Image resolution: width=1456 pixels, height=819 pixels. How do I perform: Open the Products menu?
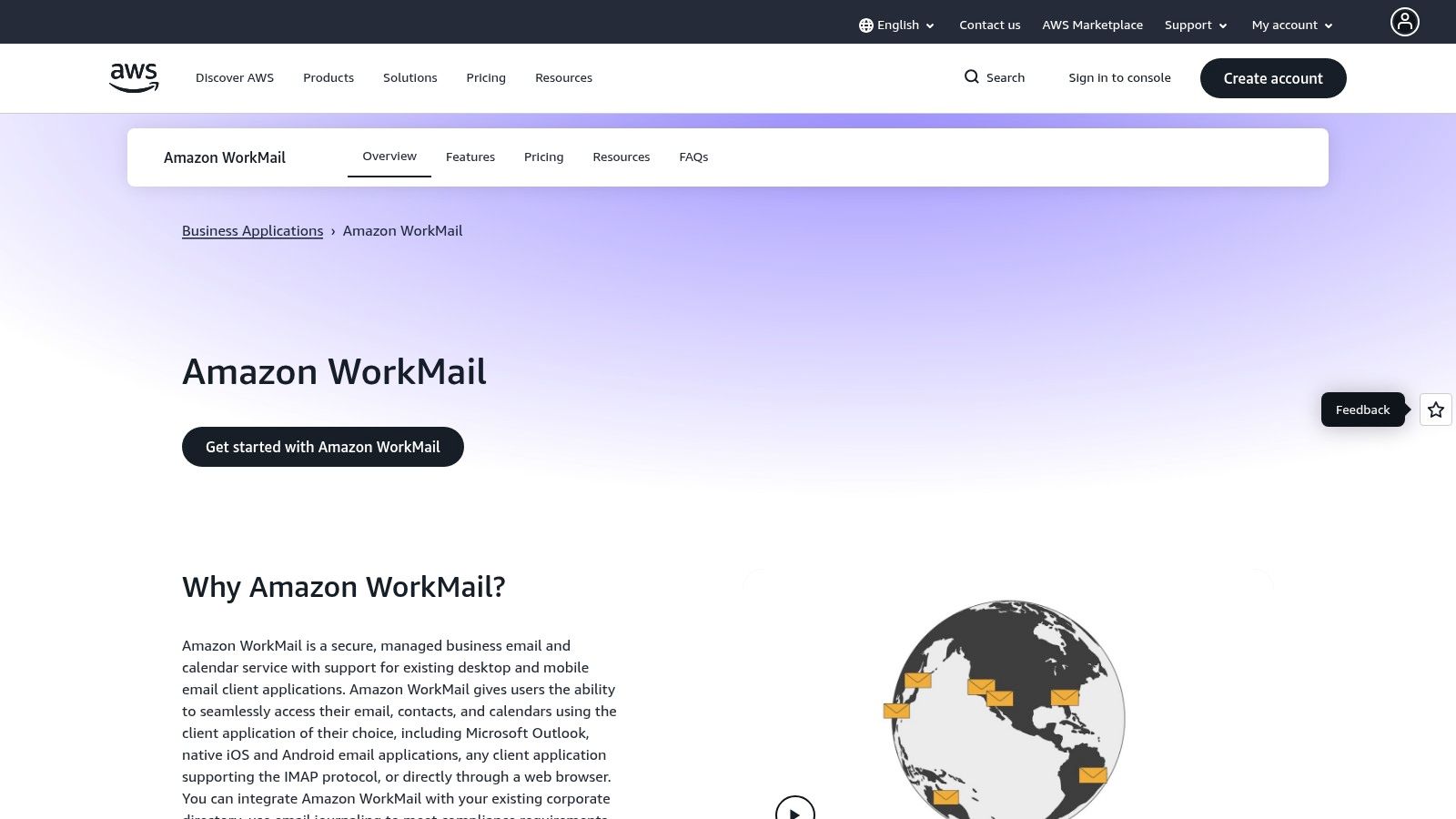point(328,77)
